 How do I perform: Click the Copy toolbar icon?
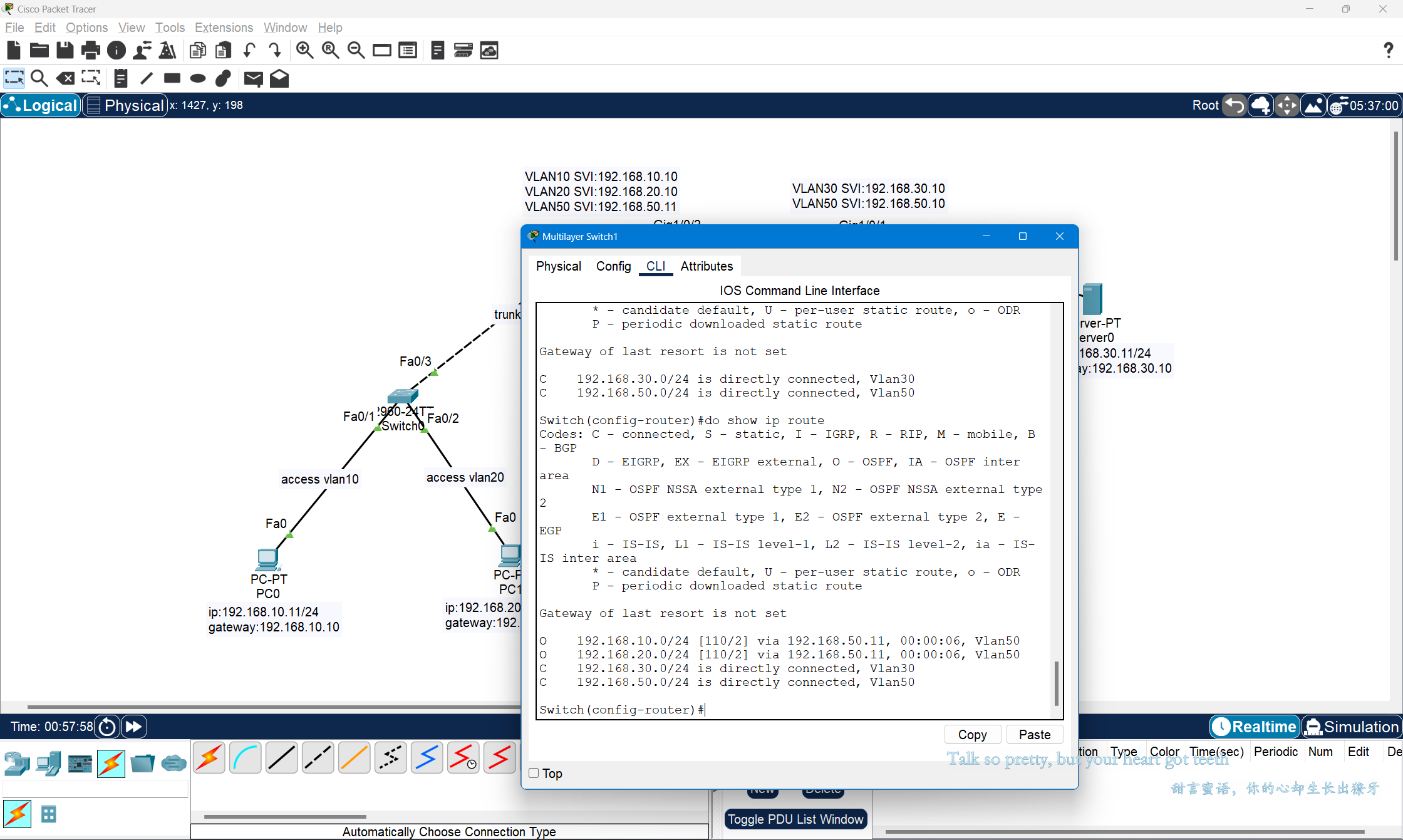click(x=198, y=50)
